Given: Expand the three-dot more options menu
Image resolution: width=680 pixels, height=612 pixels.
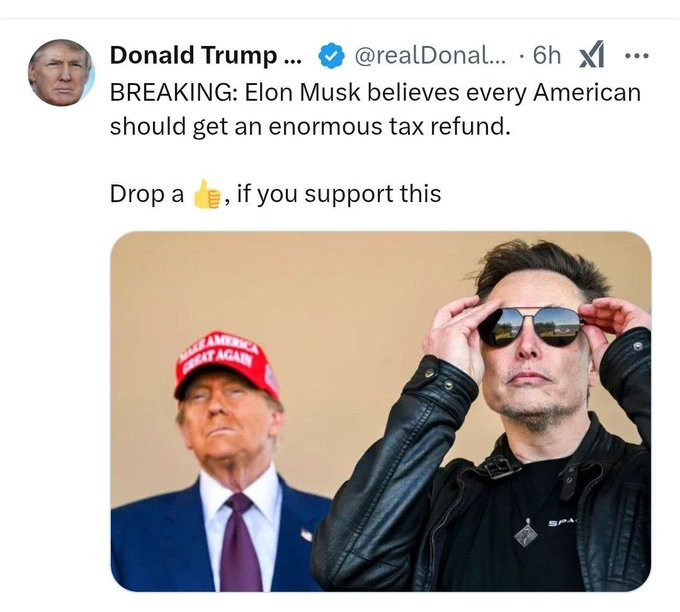Looking at the screenshot, I should coord(636,55).
